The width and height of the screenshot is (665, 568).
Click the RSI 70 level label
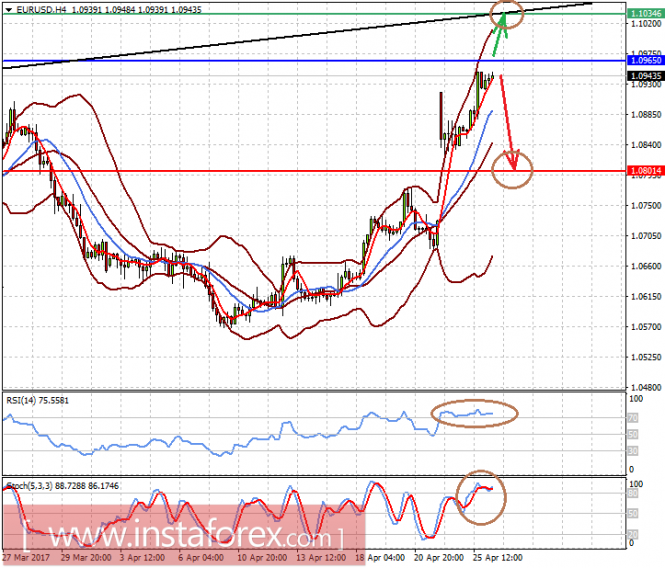[x=632, y=418]
